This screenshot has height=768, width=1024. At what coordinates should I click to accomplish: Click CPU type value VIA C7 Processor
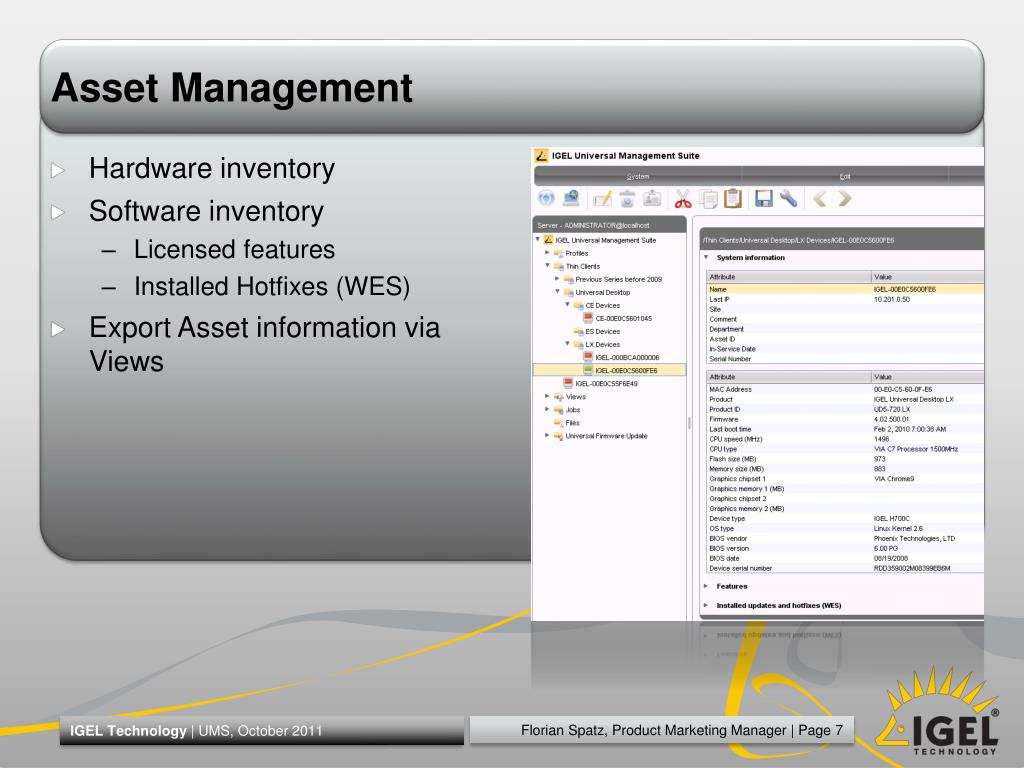click(x=916, y=449)
